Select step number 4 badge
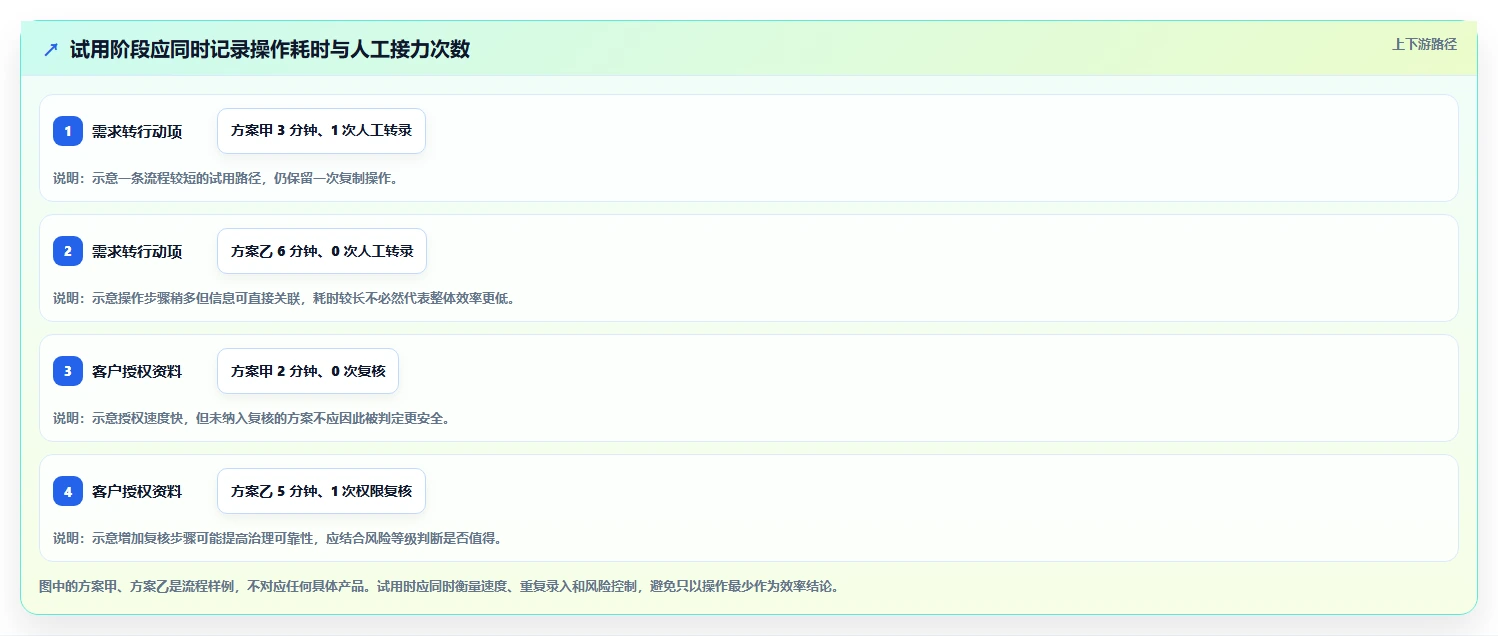1498x636 pixels. [x=68, y=491]
